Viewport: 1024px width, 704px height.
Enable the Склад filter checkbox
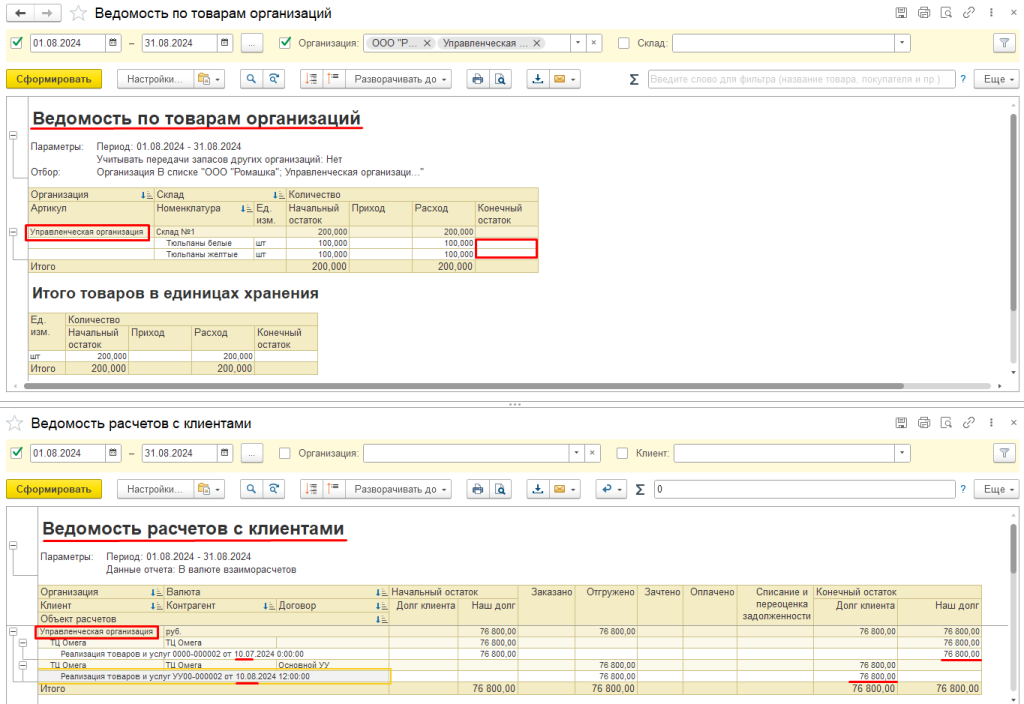[624, 43]
